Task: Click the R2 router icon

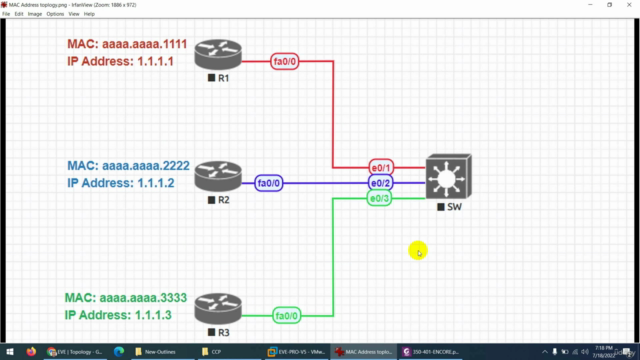Action: pos(218,176)
